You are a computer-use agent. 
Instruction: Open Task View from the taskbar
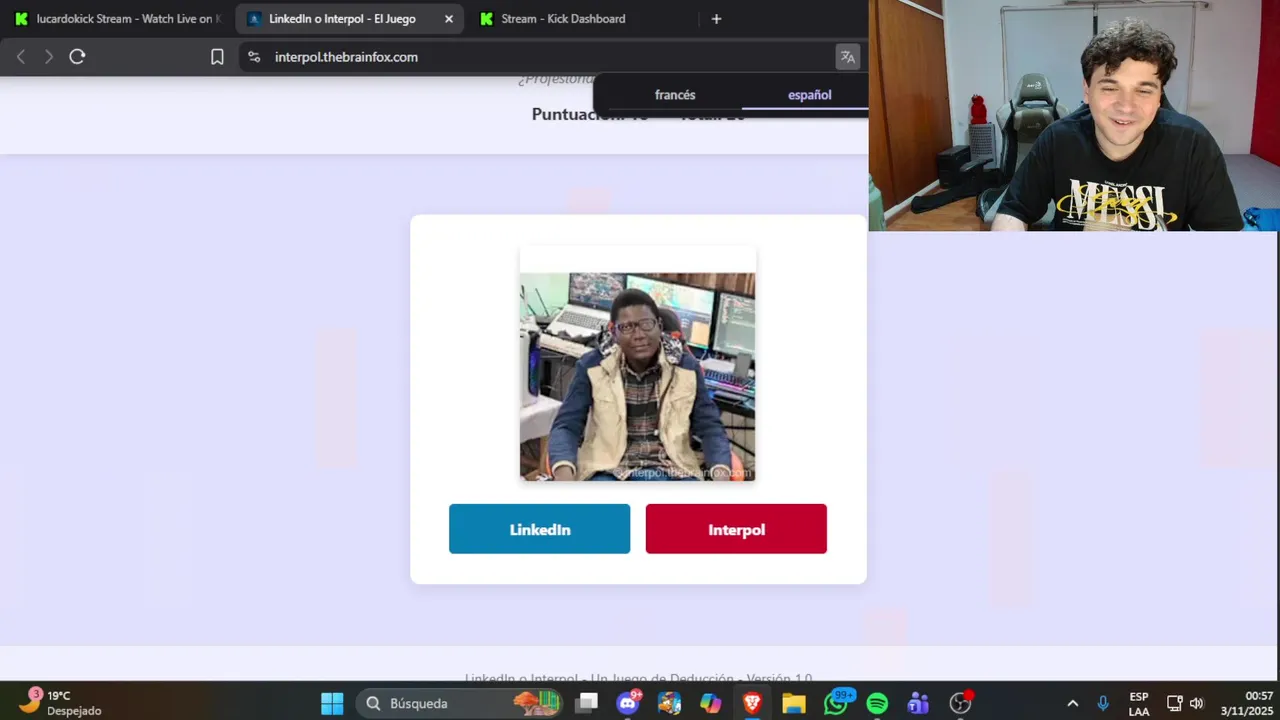[587, 703]
